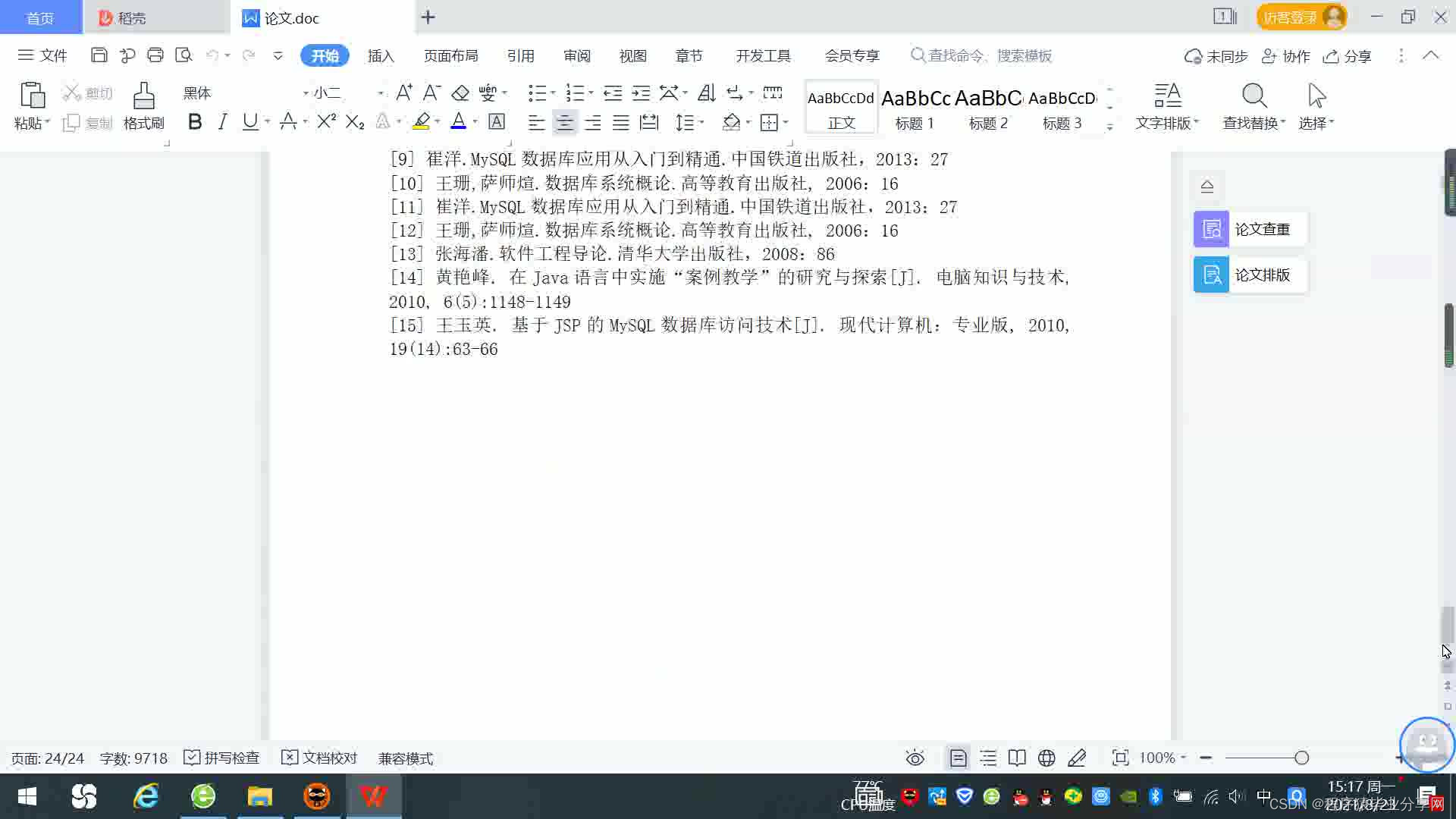This screenshot has height=819, width=1456.
Task: Switch to web layout view in status bar
Action: pyautogui.click(x=1046, y=758)
